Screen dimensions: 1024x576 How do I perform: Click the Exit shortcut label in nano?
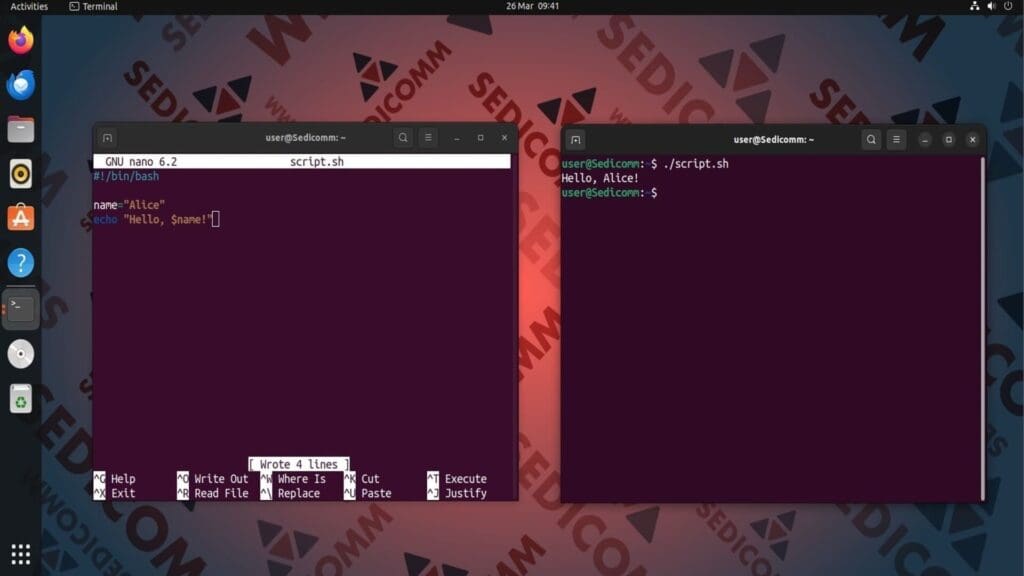(122, 492)
